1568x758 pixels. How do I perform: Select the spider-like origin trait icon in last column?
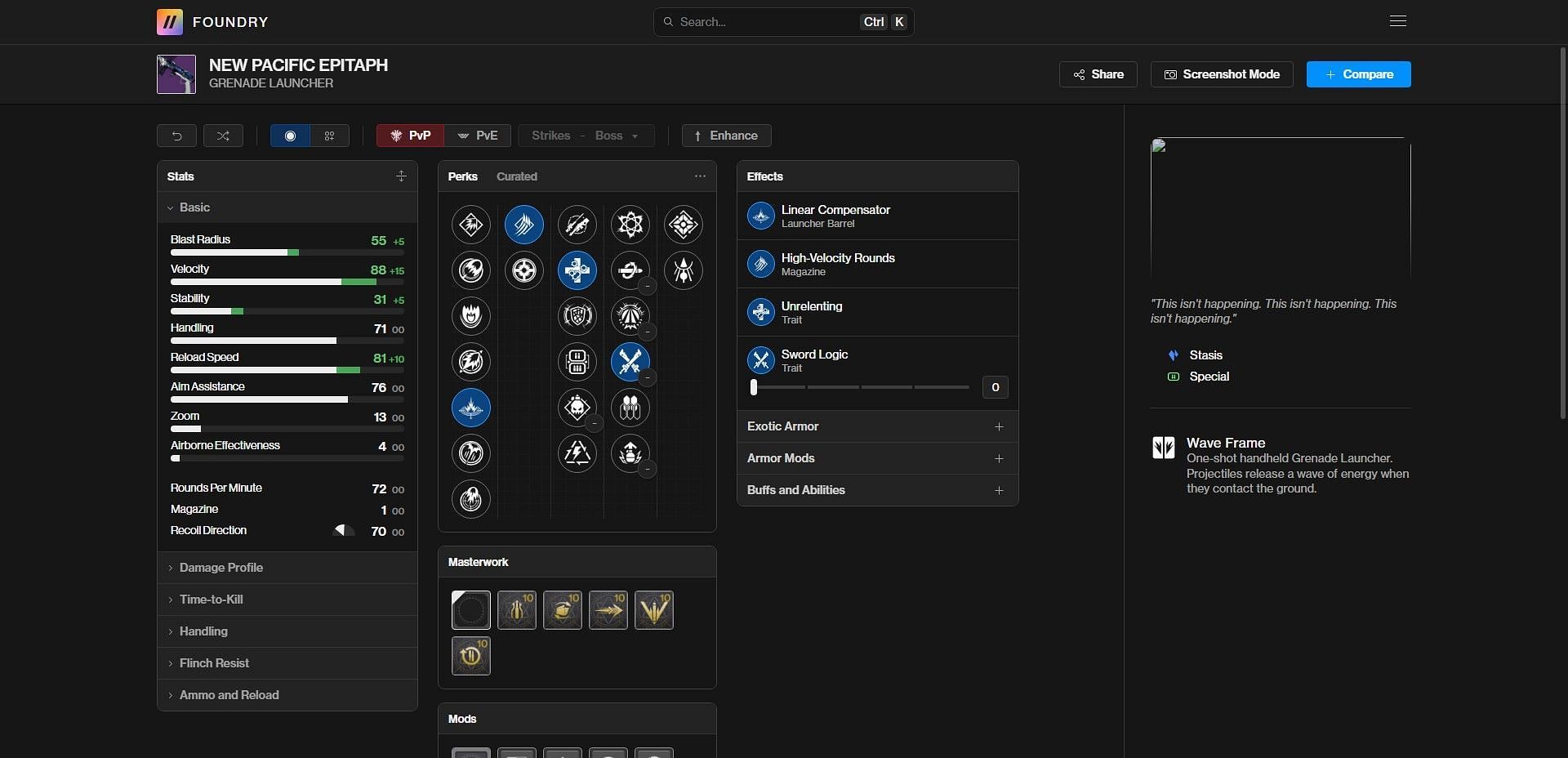coord(684,270)
